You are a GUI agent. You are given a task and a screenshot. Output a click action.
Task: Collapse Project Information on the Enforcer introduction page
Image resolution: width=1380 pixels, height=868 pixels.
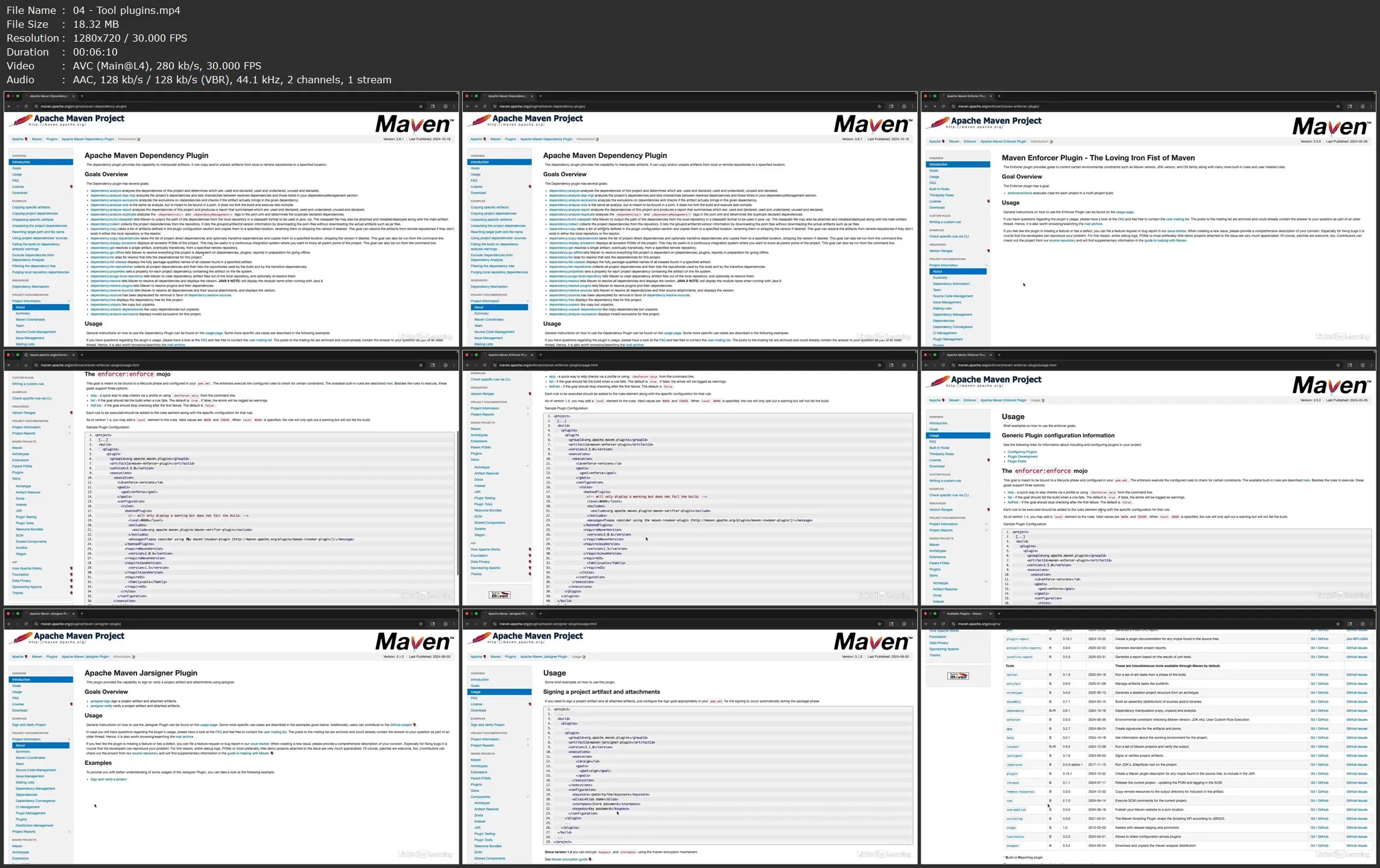tap(986, 265)
